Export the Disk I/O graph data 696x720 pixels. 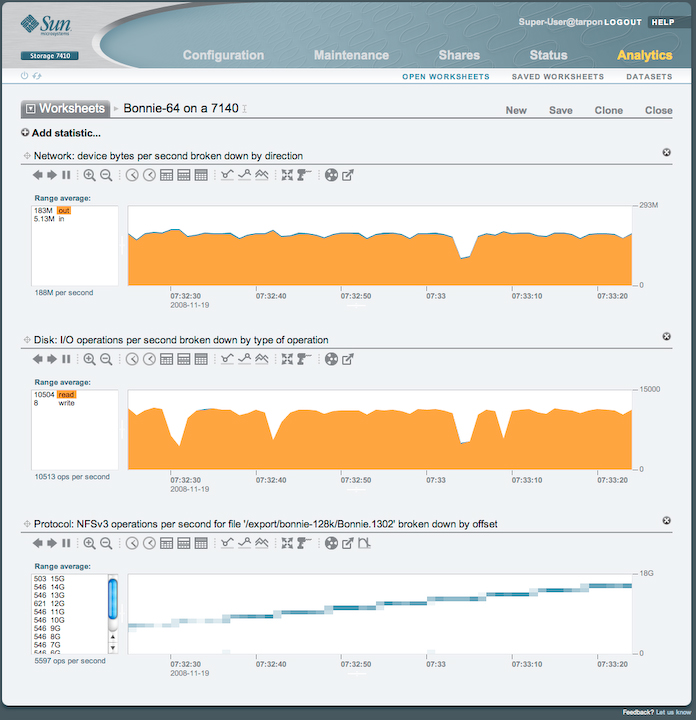[348, 359]
